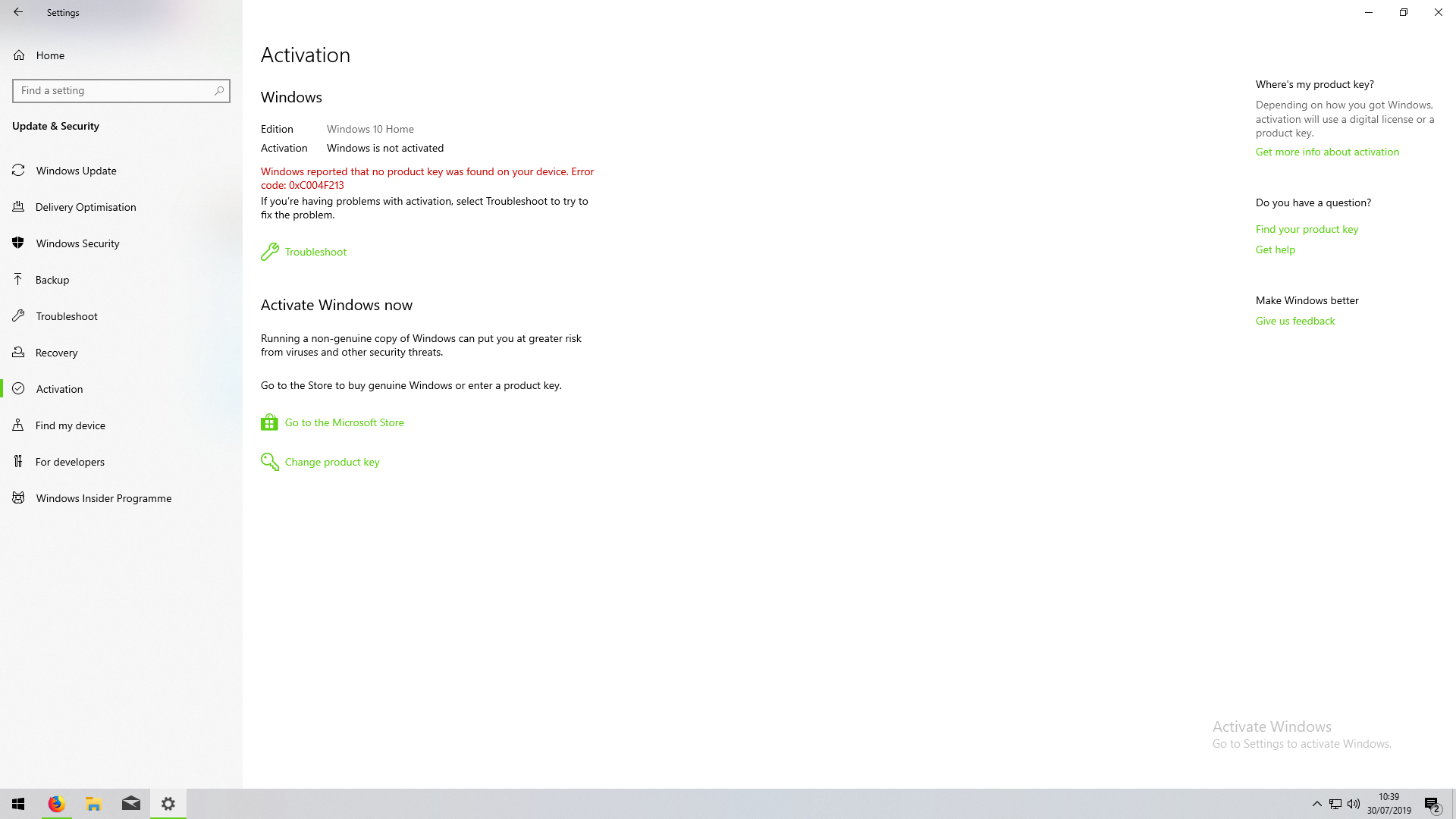Image resolution: width=1456 pixels, height=819 pixels.
Task: Click the volume speaker tray icon
Action: pos(1354,804)
